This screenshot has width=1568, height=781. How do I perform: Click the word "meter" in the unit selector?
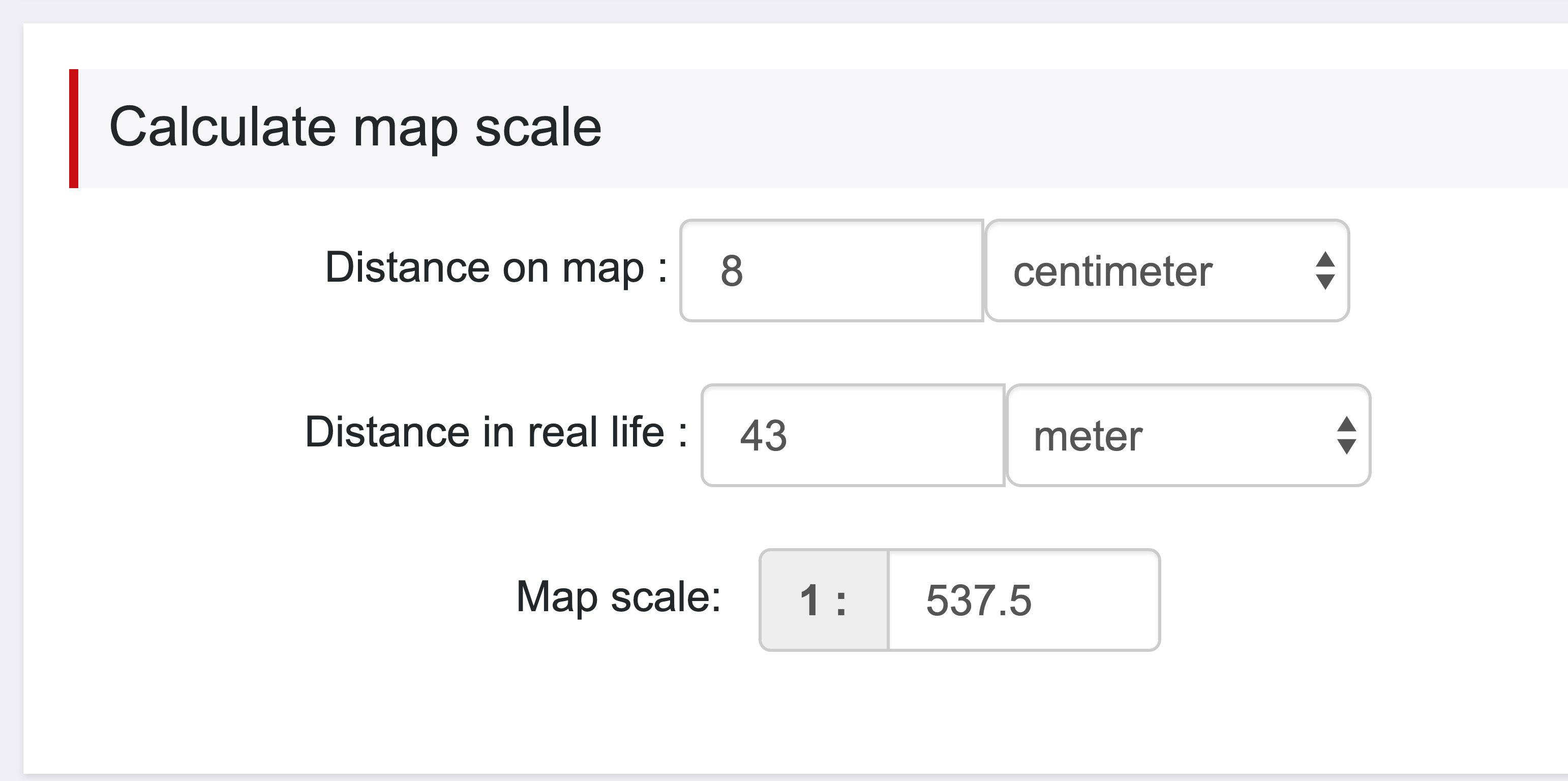1088,436
